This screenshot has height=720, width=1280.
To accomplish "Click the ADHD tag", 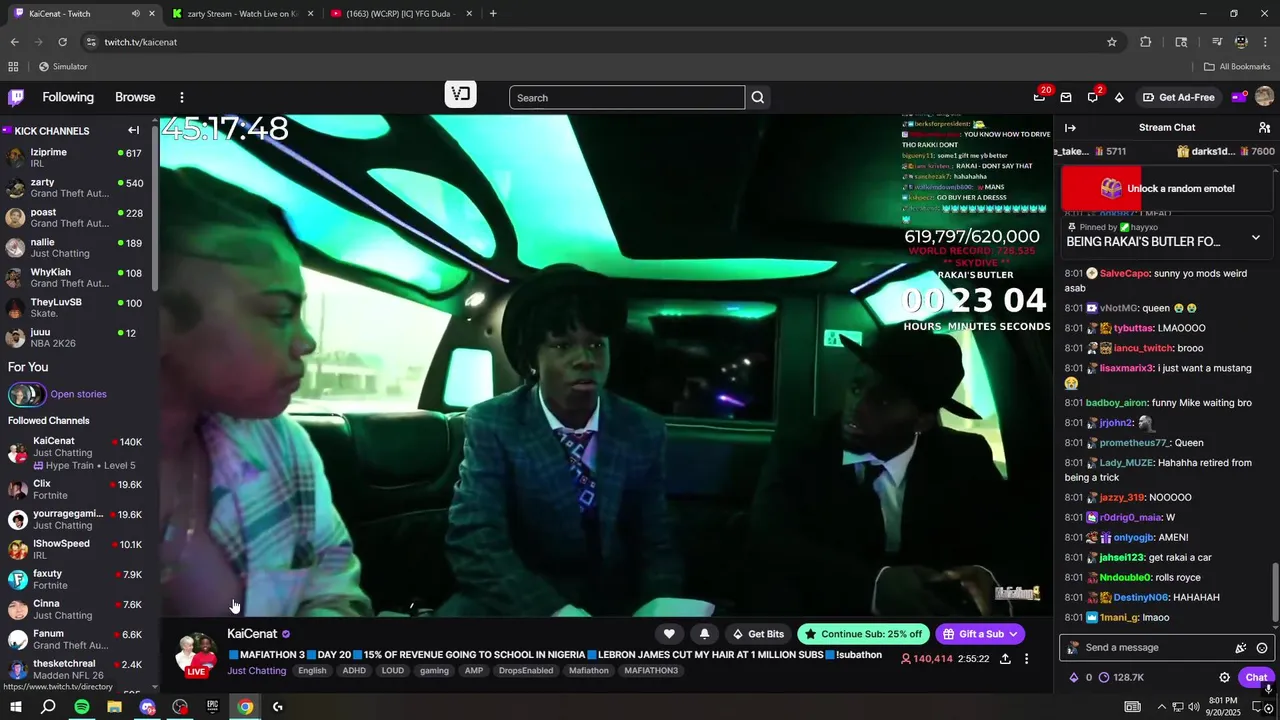I will (354, 671).
